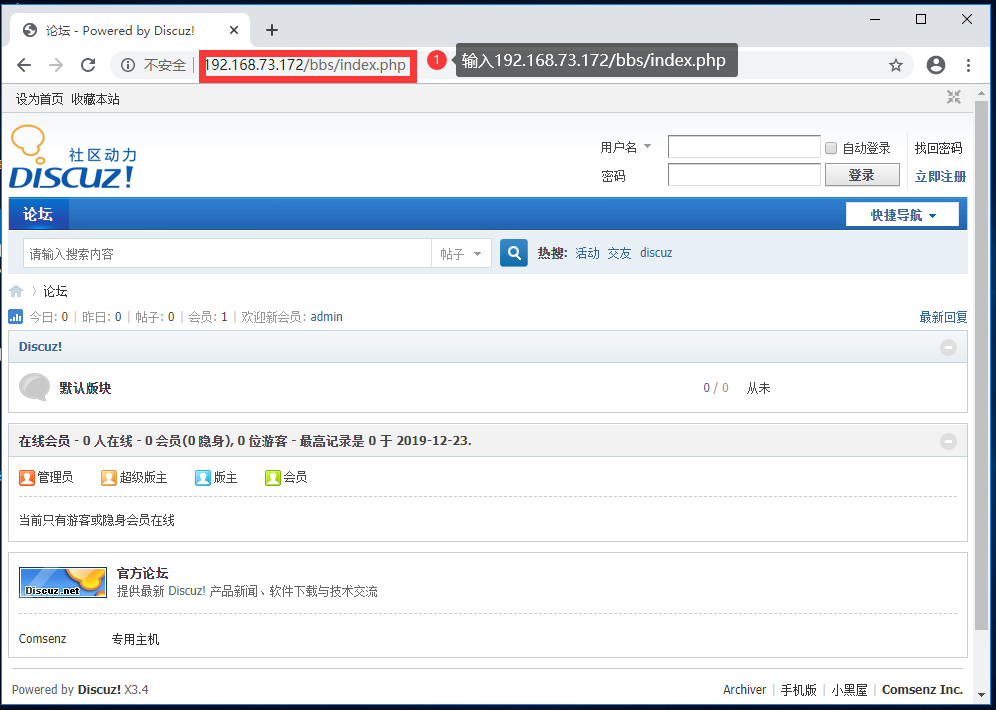
Task: Close the Discuz! browser tab
Action: point(234,30)
